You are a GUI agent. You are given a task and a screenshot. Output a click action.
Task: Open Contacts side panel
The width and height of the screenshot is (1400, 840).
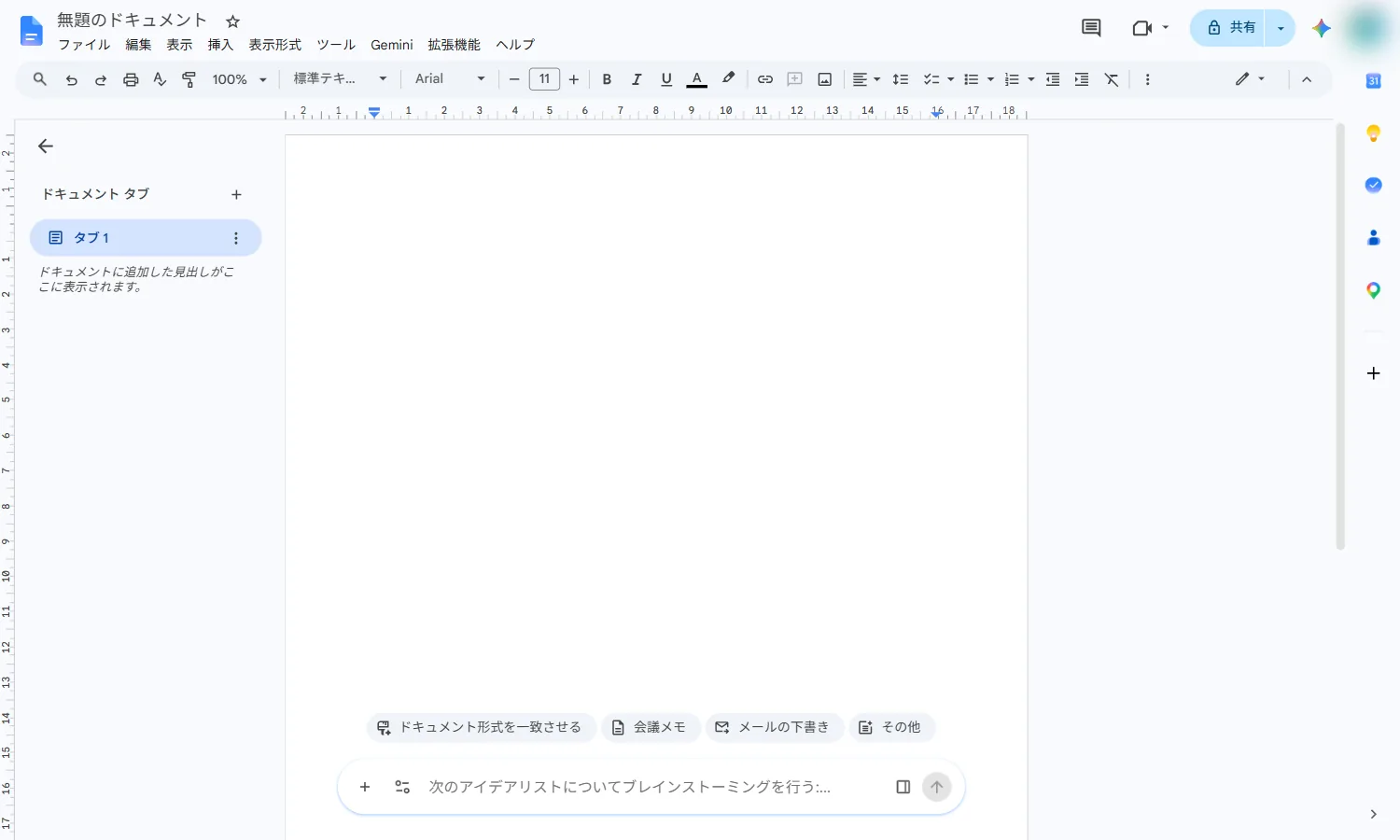tap(1373, 238)
